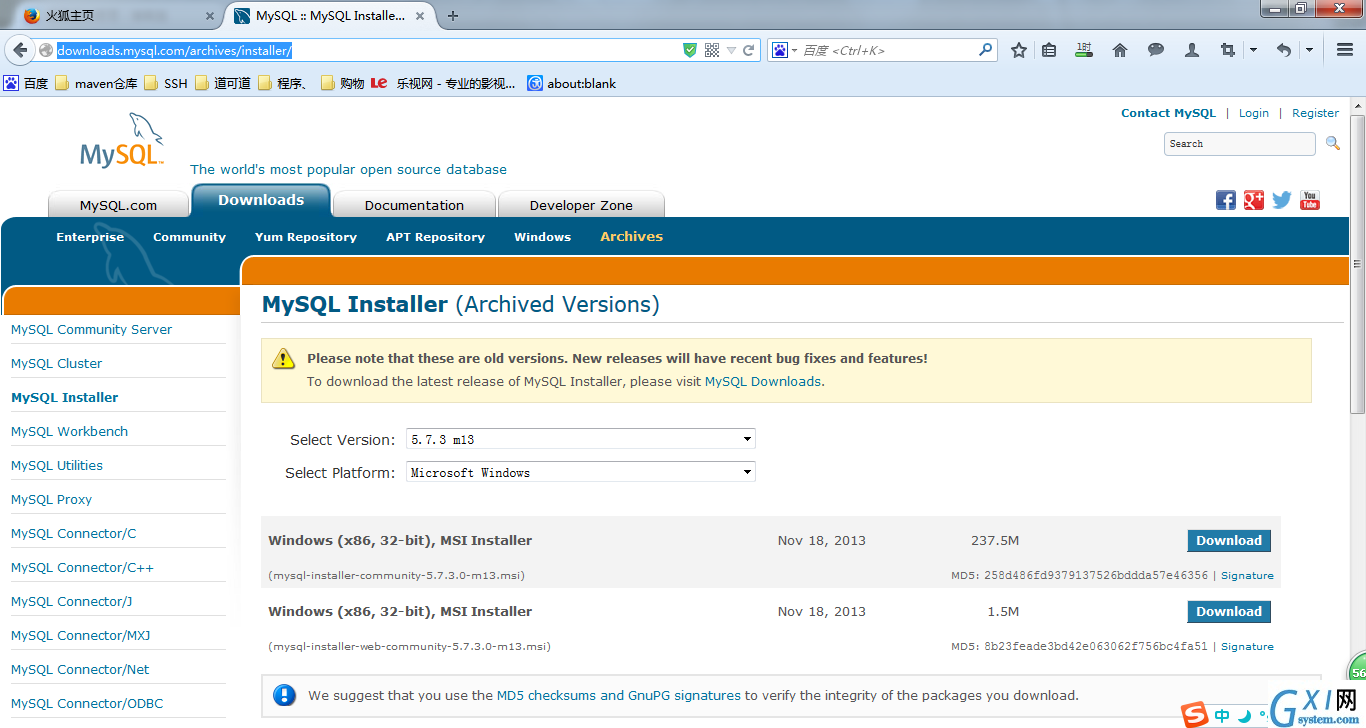Open the 程序、 bookmark folder
Viewport: 1366px width, 728px height.
tap(286, 84)
